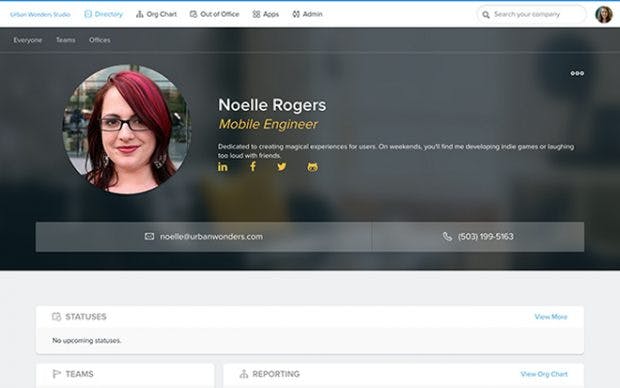Open Noelle's LinkedIn profile icon

[223, 167]
